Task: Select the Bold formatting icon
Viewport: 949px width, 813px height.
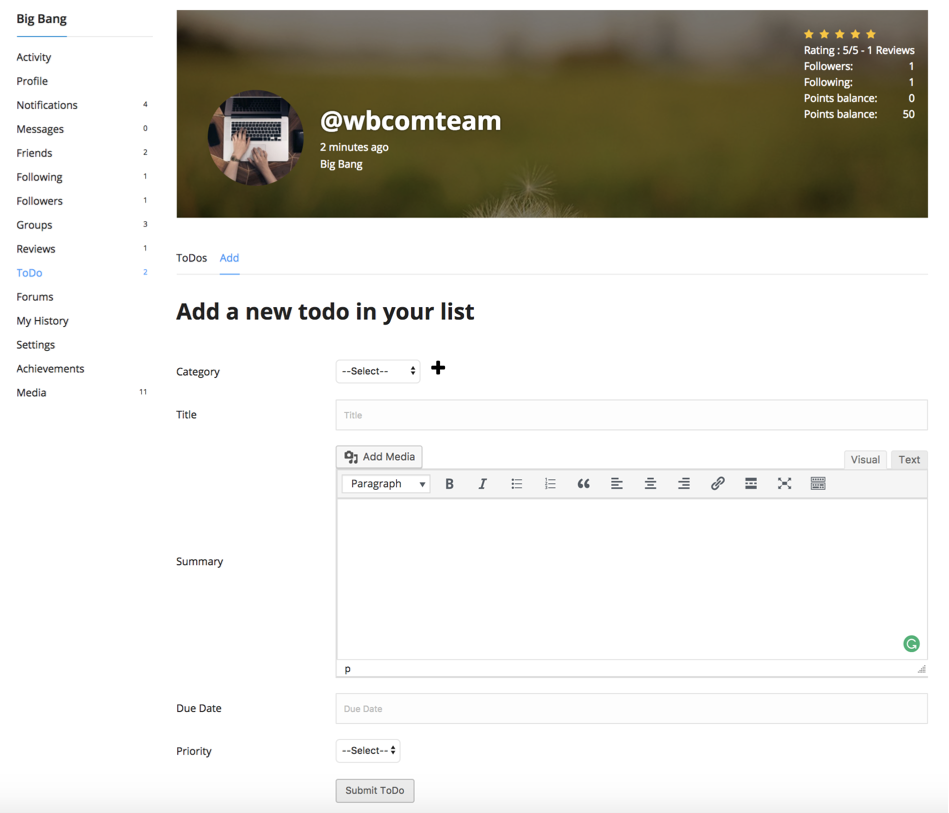Action: click(450, 483)
